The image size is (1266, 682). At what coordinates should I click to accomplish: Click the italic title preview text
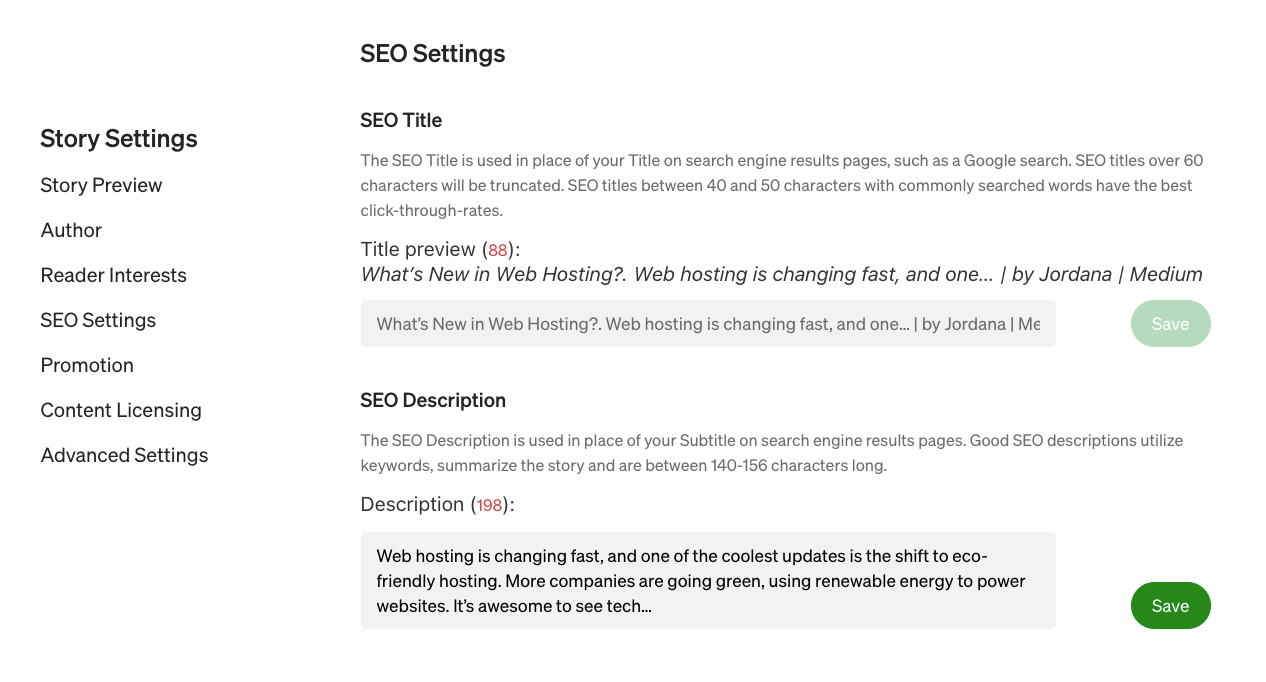pos(780,274)
